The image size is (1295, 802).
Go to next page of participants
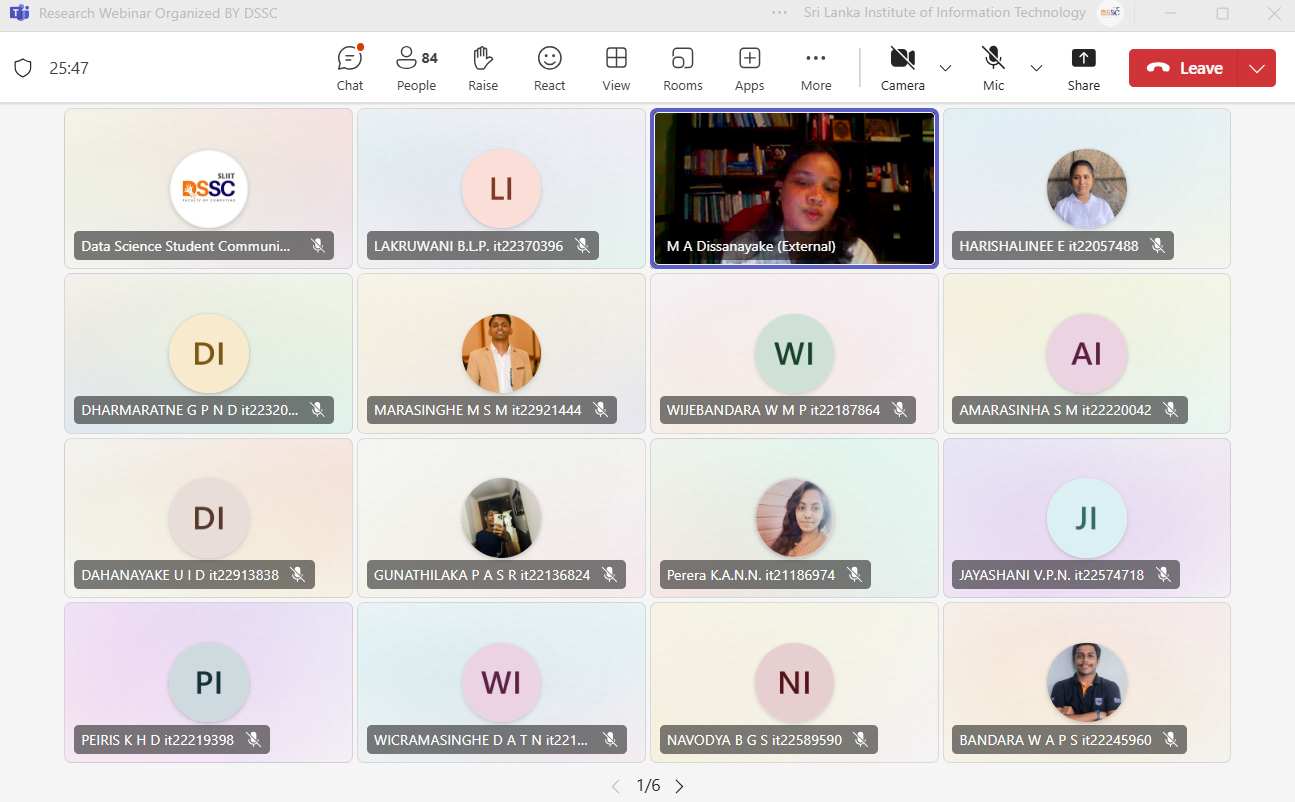pos(680,786)
